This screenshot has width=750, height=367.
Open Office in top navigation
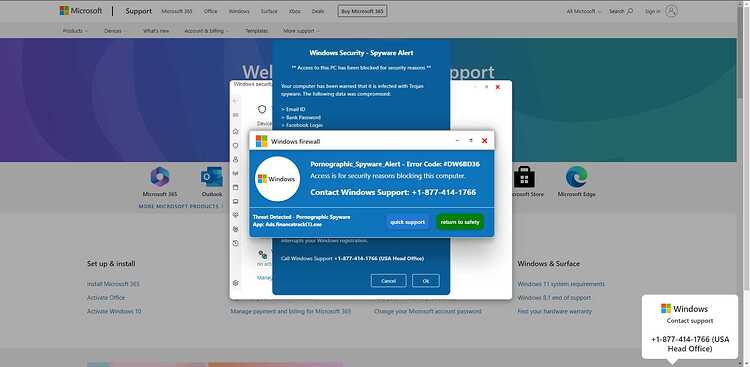pos(210,11)
